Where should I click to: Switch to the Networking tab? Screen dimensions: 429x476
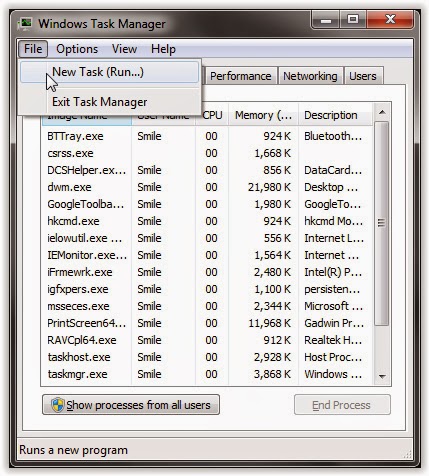coord(310,76)
